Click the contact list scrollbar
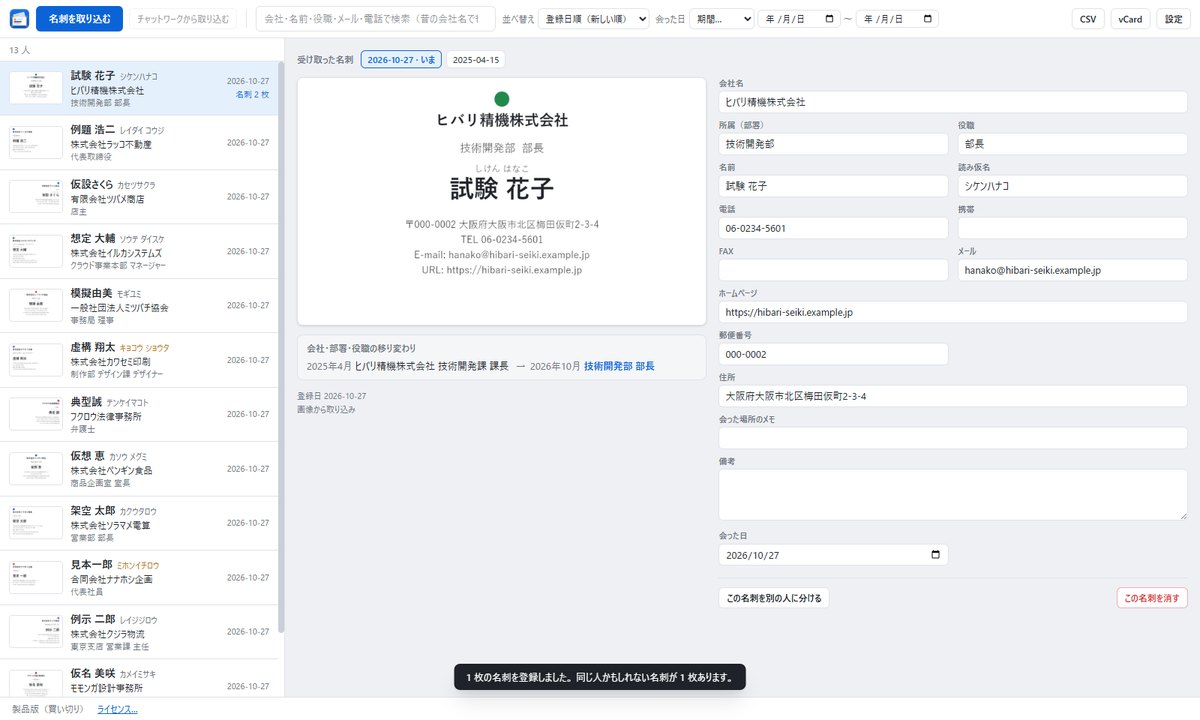Image resolution: width=1200 pixels, height=720 pixels. pyautogui.click(x=281, y=346)
